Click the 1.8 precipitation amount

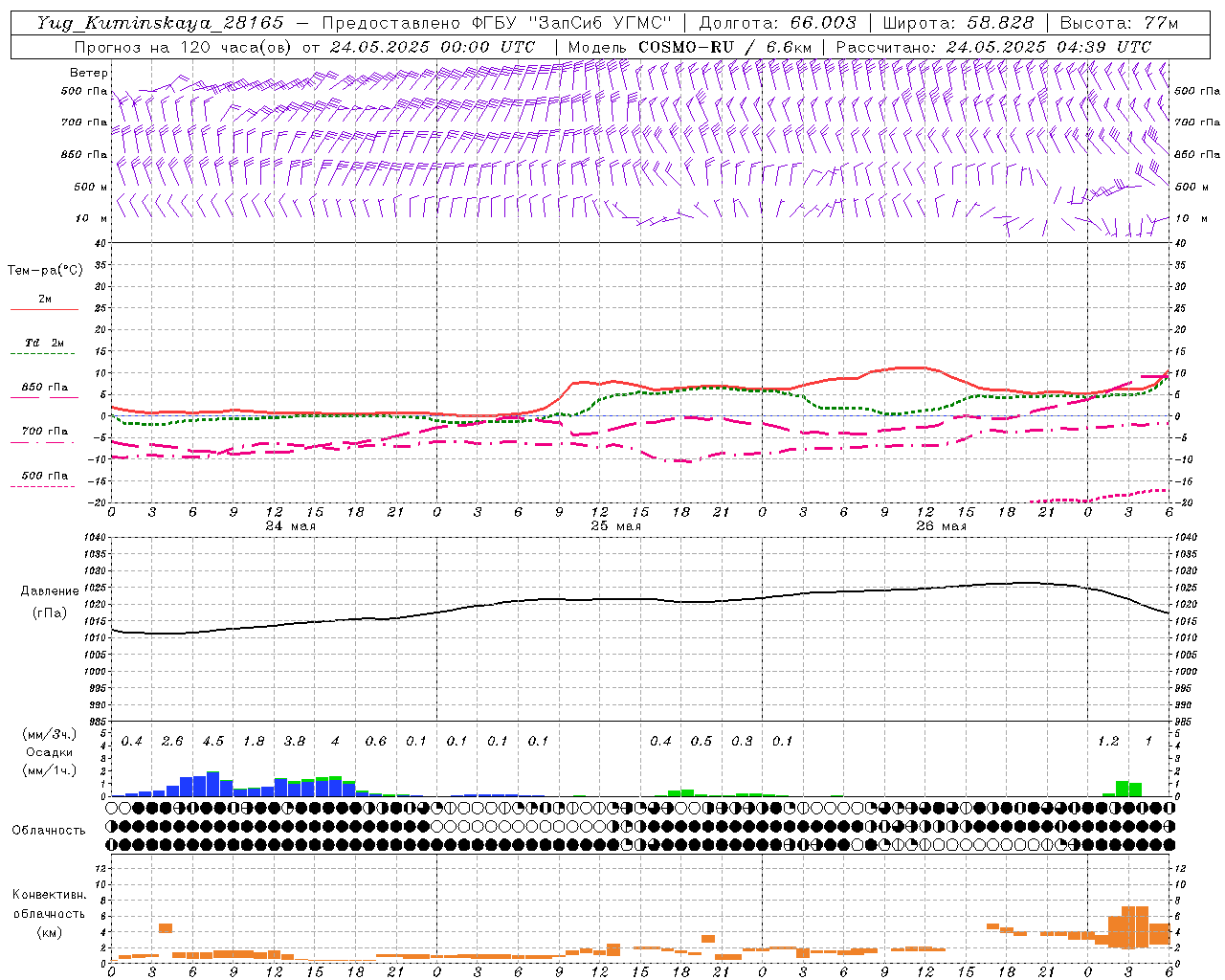coord(254,742)
